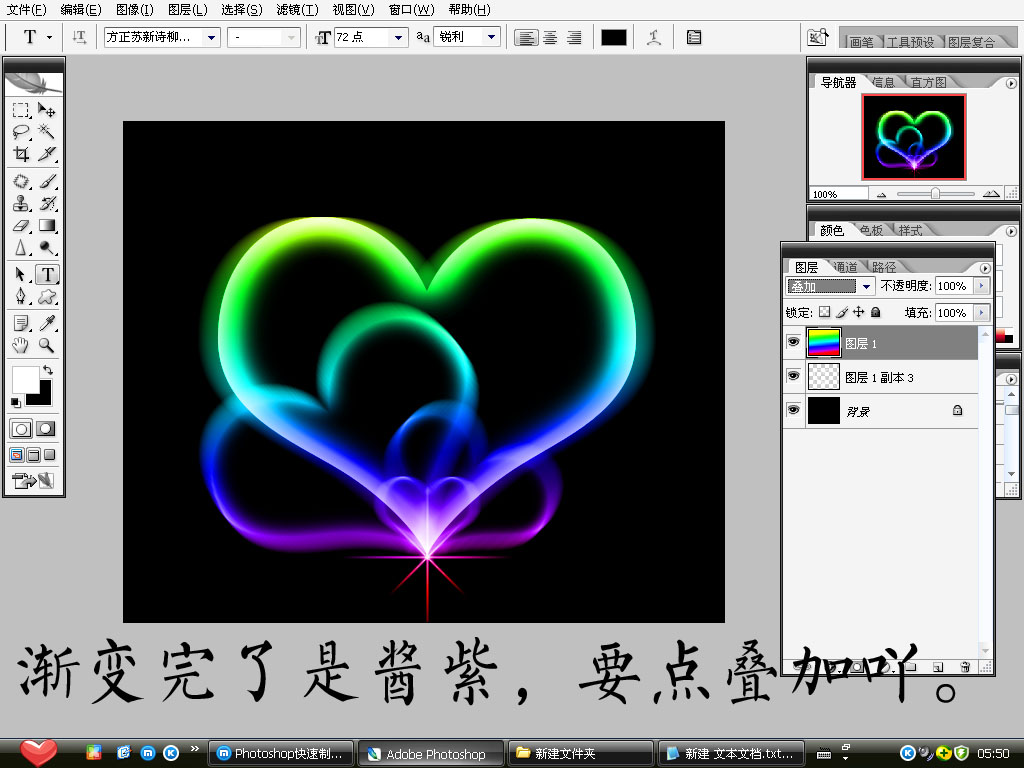1024x768 pixels.
Task: Click the create warped text icon
Action: [x=654, y=37]
